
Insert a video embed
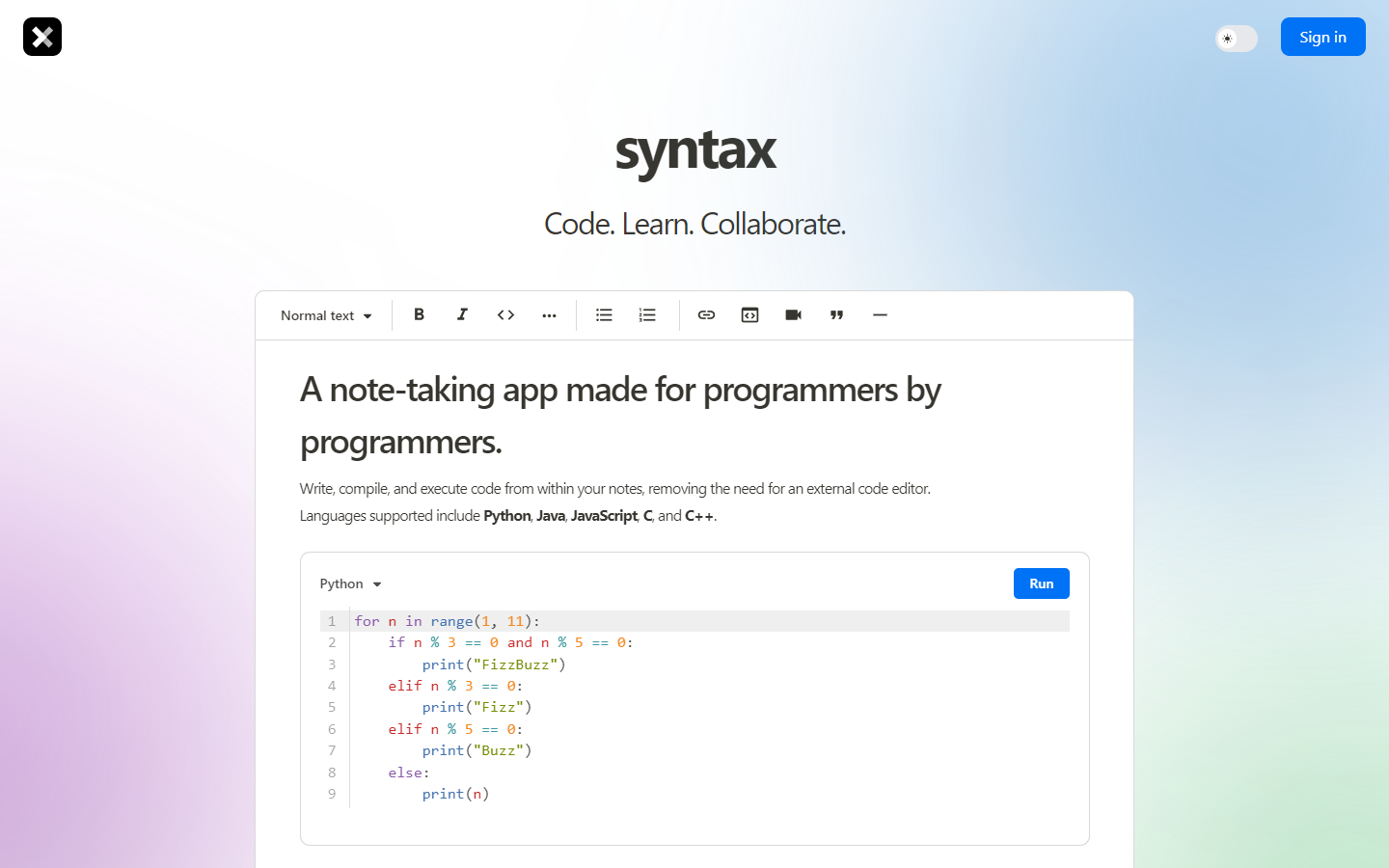coord(793,314)
